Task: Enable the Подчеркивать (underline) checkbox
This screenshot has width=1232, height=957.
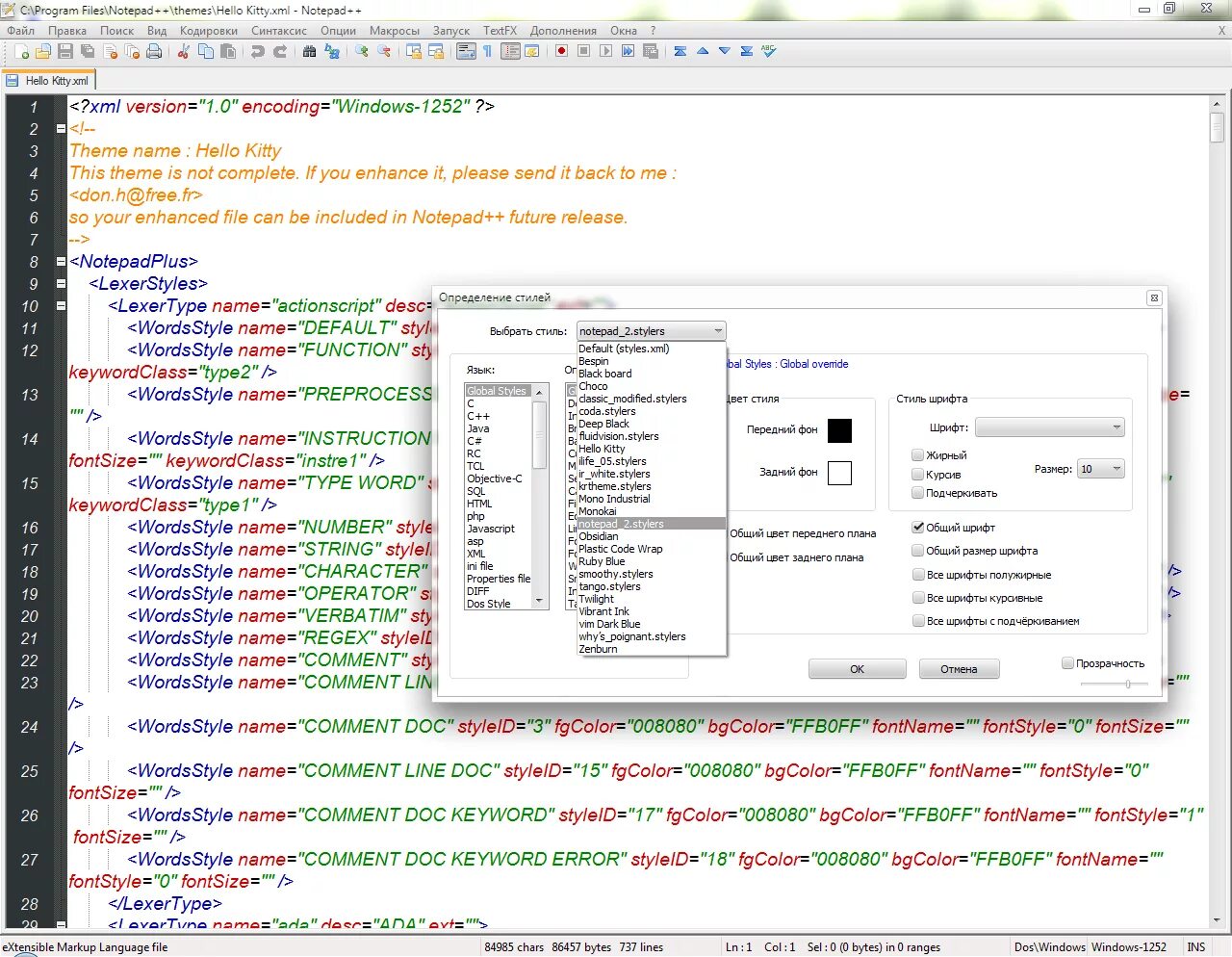Action: (x=917, y=493)
